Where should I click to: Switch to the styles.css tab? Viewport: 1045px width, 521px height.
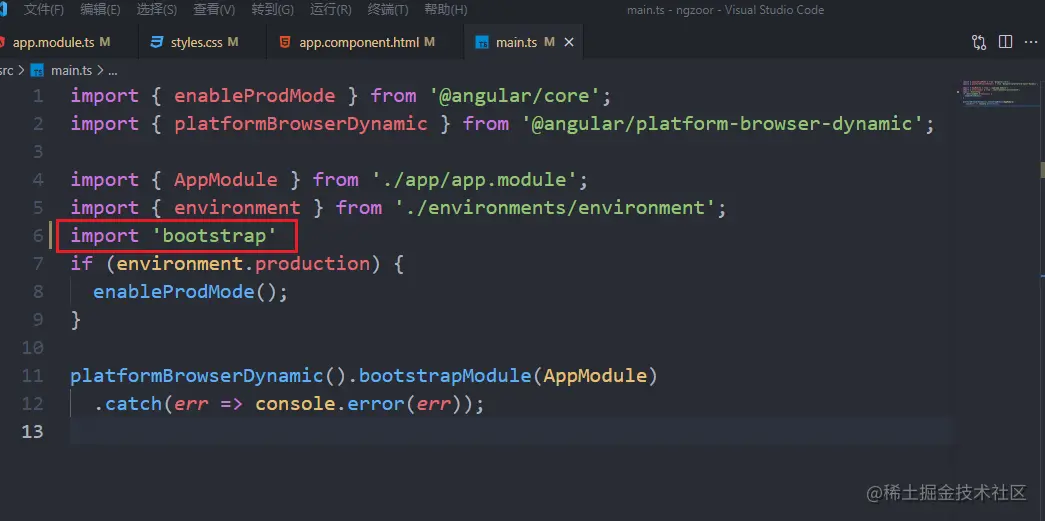[203, 42]
